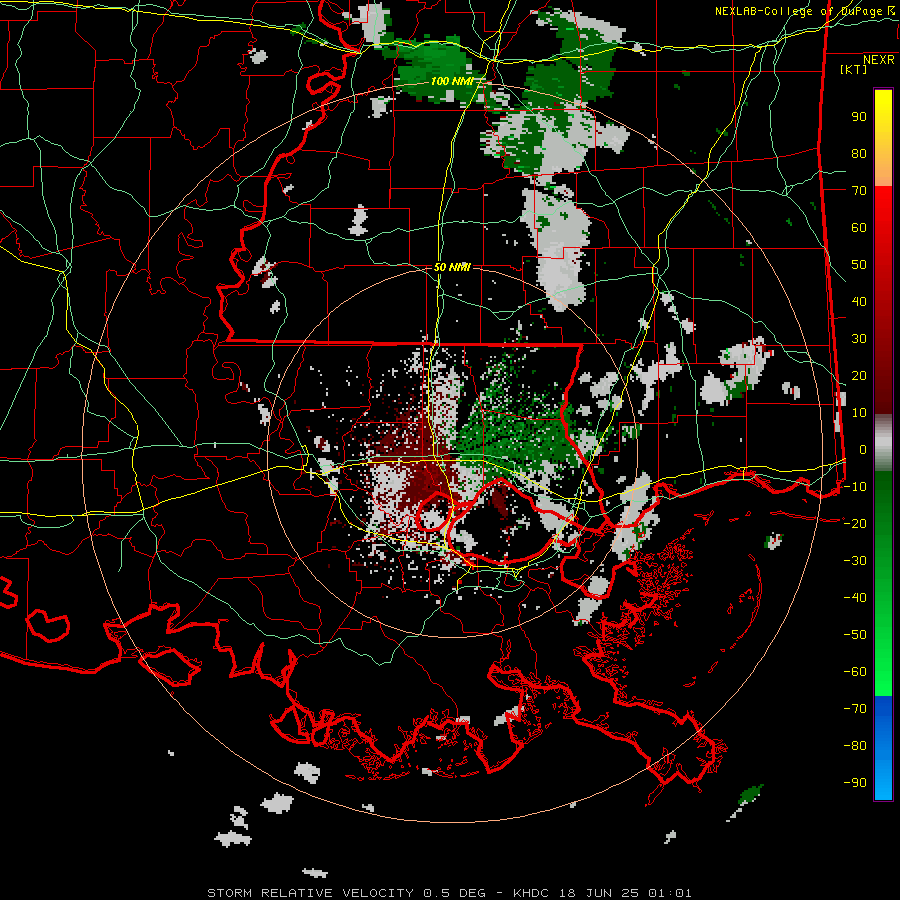Click the 90 value on the velocity scale
The height and width of the screenshot is (900, 900).
tap(859, 117)
